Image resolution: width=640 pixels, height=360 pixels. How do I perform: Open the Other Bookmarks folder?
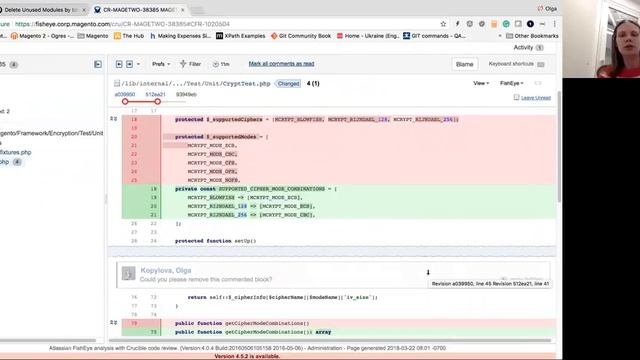click(x=532, y=36)
